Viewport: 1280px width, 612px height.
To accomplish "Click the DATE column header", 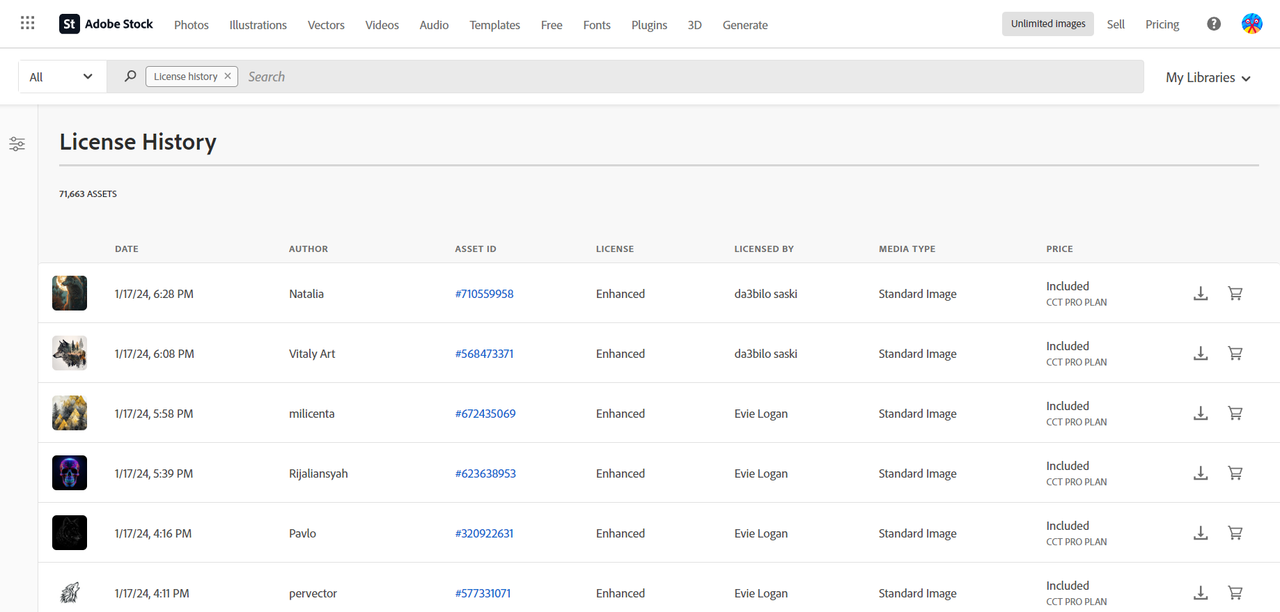I will pos(126,249).
